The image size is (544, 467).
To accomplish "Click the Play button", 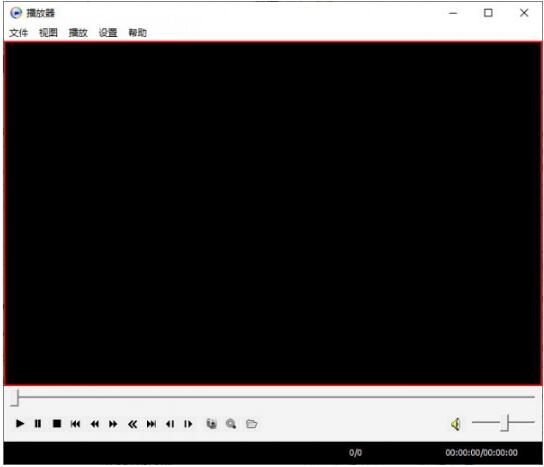I will point(20,424).
